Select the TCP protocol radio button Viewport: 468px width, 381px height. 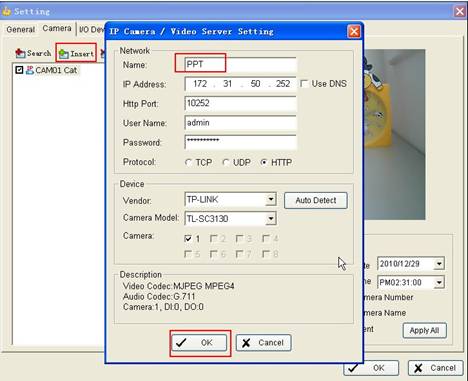[x=189, y=163]
